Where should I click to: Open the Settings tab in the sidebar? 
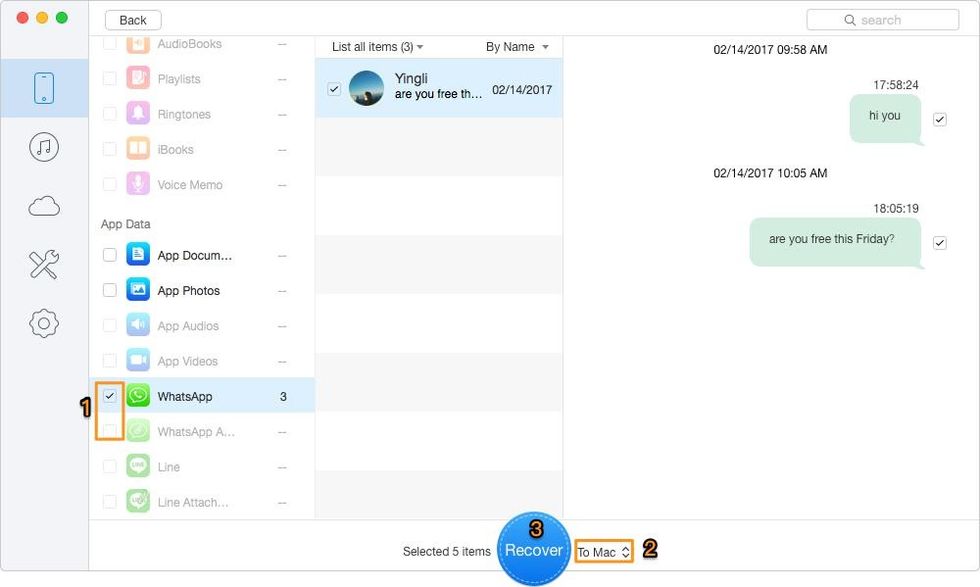(44, 323)
